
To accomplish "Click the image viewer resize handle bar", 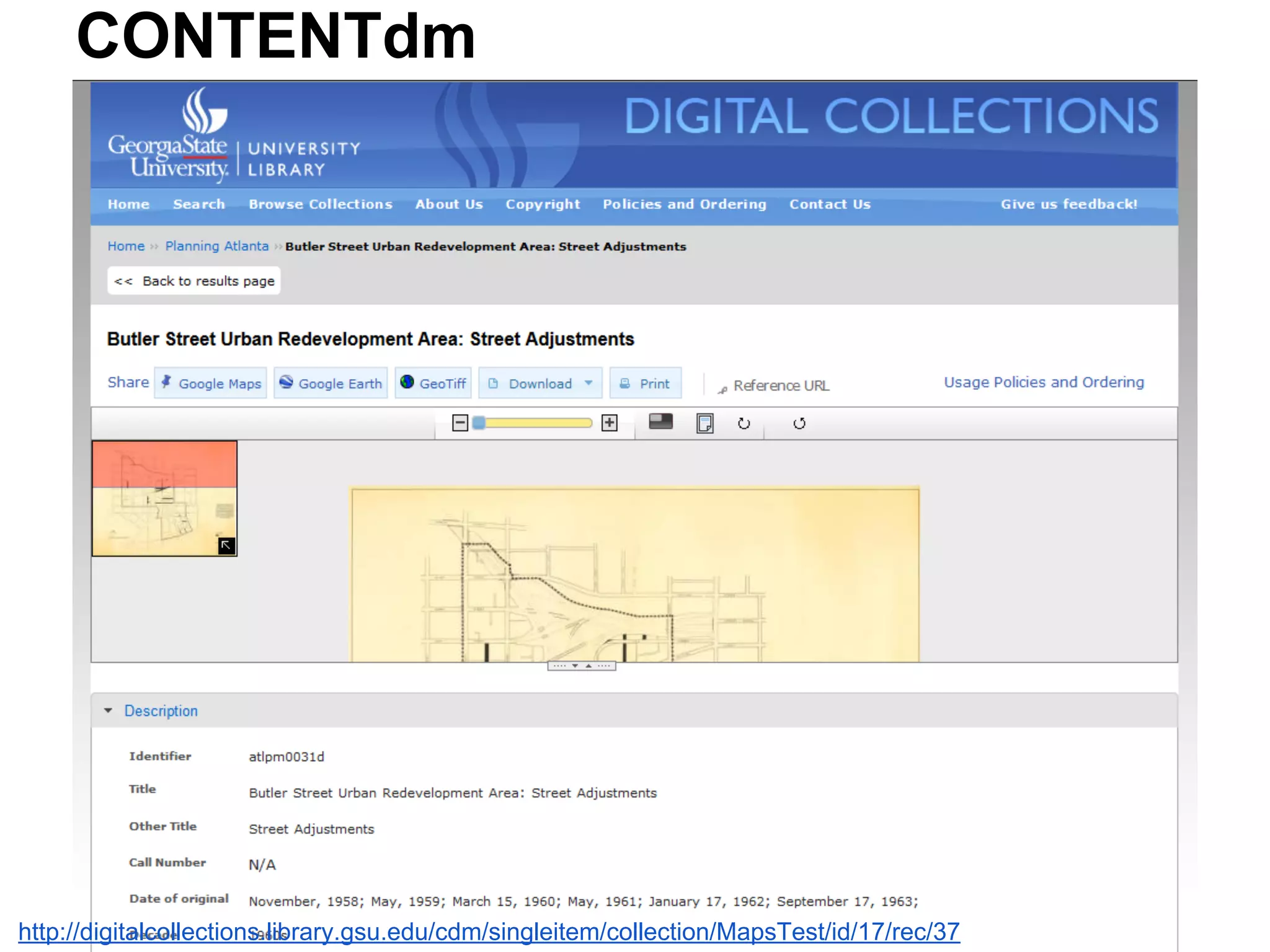I will click(x=581, y=666).
